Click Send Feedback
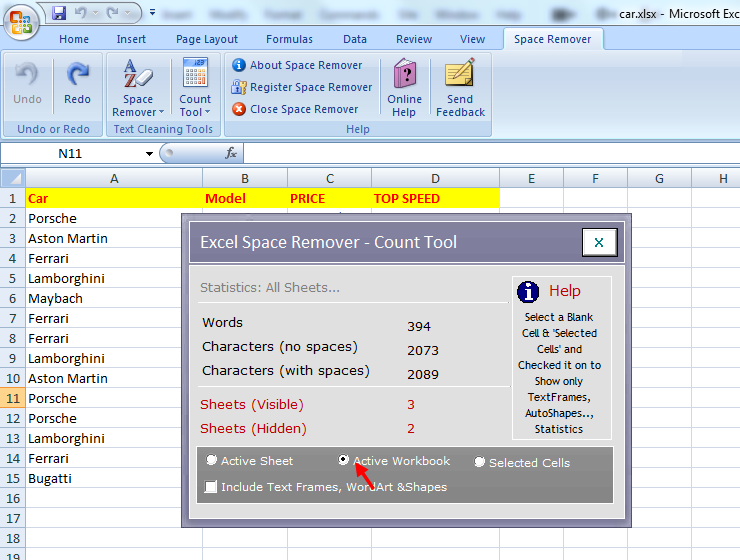This screenshot has height=560, width=740. pyautogui.click(x=460, y=88)
